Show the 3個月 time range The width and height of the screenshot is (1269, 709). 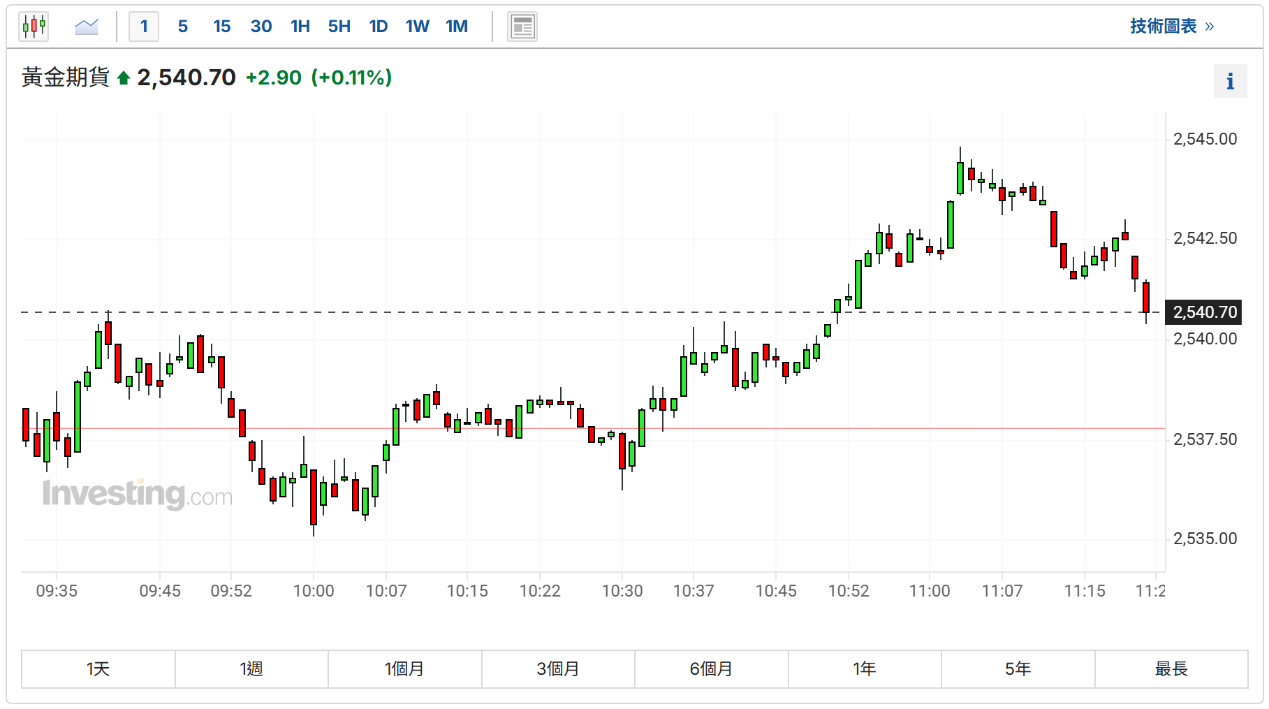coord(558,669)
